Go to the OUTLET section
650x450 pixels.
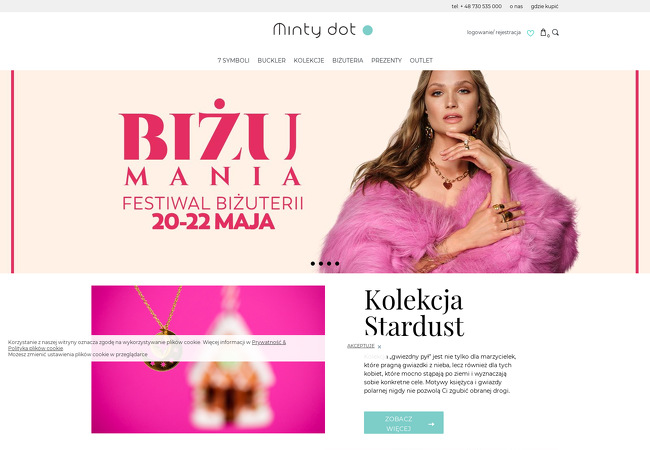click(x=421, y=60)
